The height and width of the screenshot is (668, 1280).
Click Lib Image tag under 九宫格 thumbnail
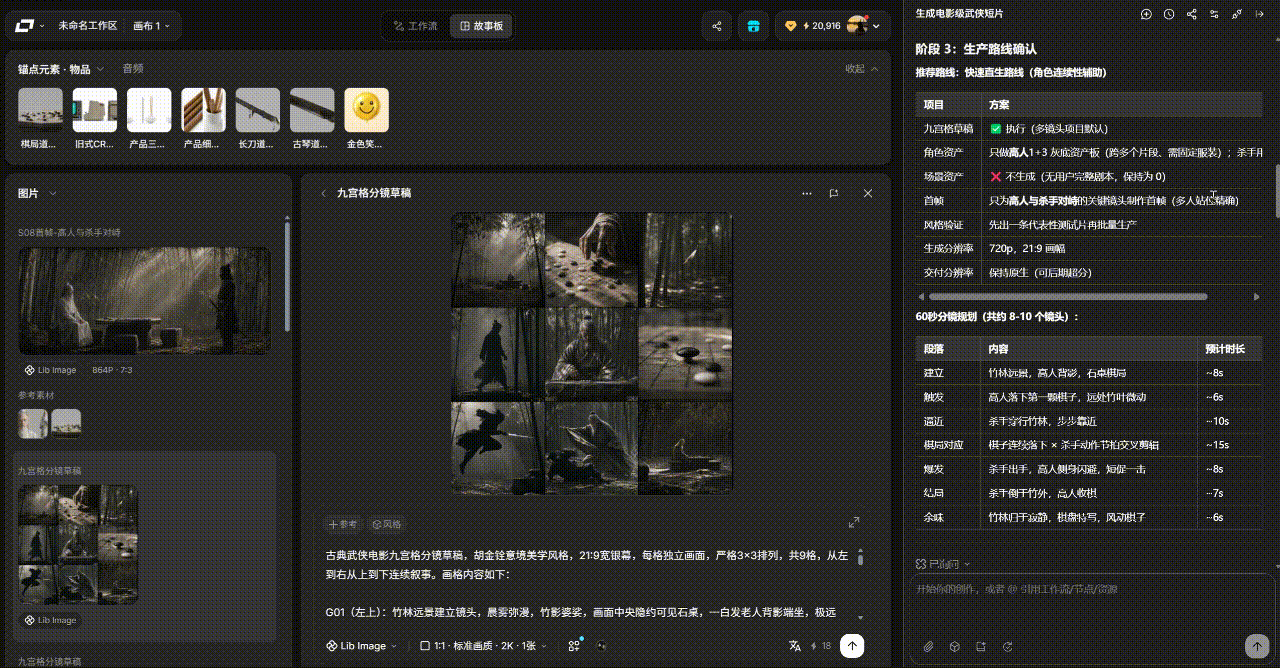point(51,620)
